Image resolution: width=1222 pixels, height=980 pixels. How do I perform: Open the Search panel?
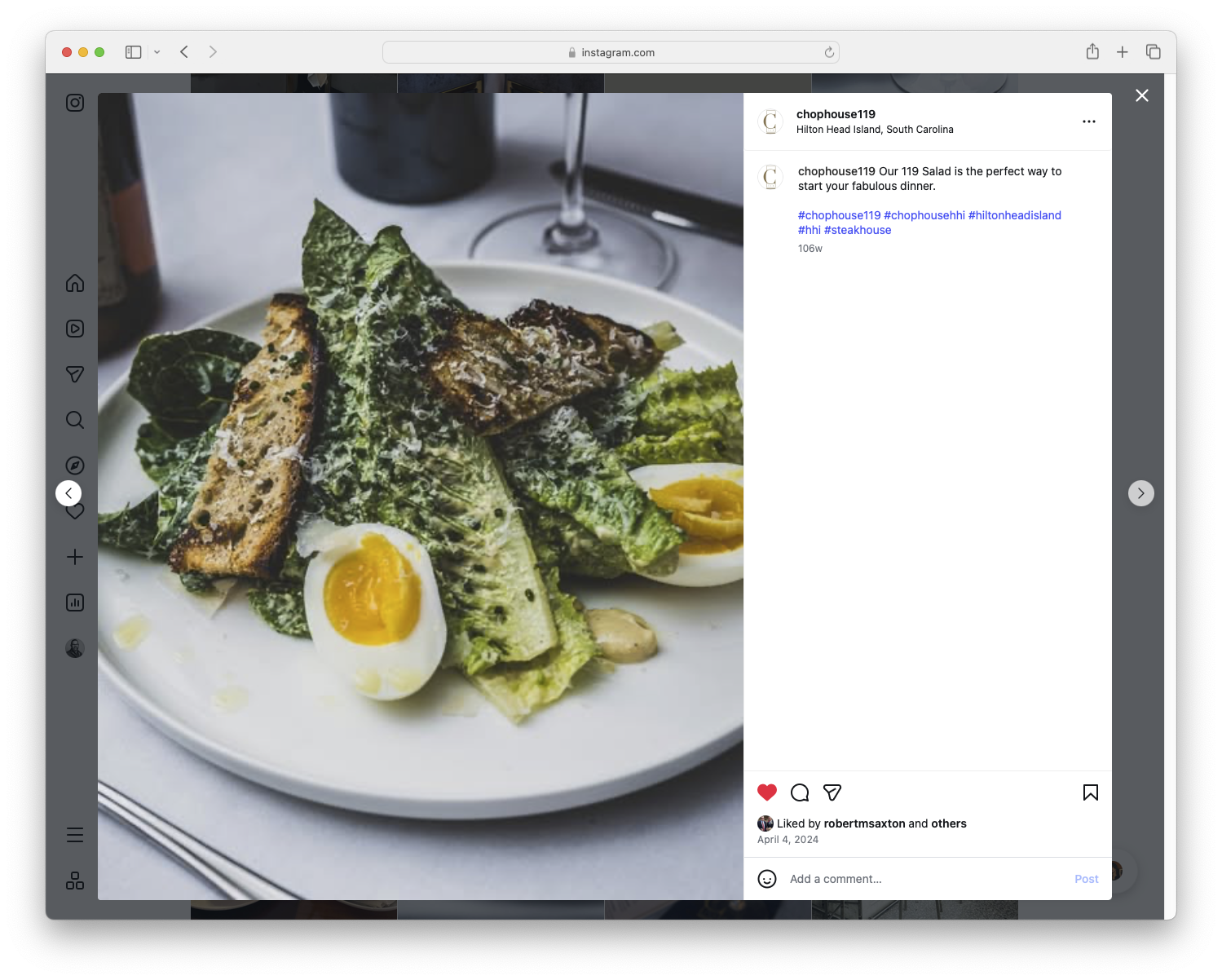74,420
